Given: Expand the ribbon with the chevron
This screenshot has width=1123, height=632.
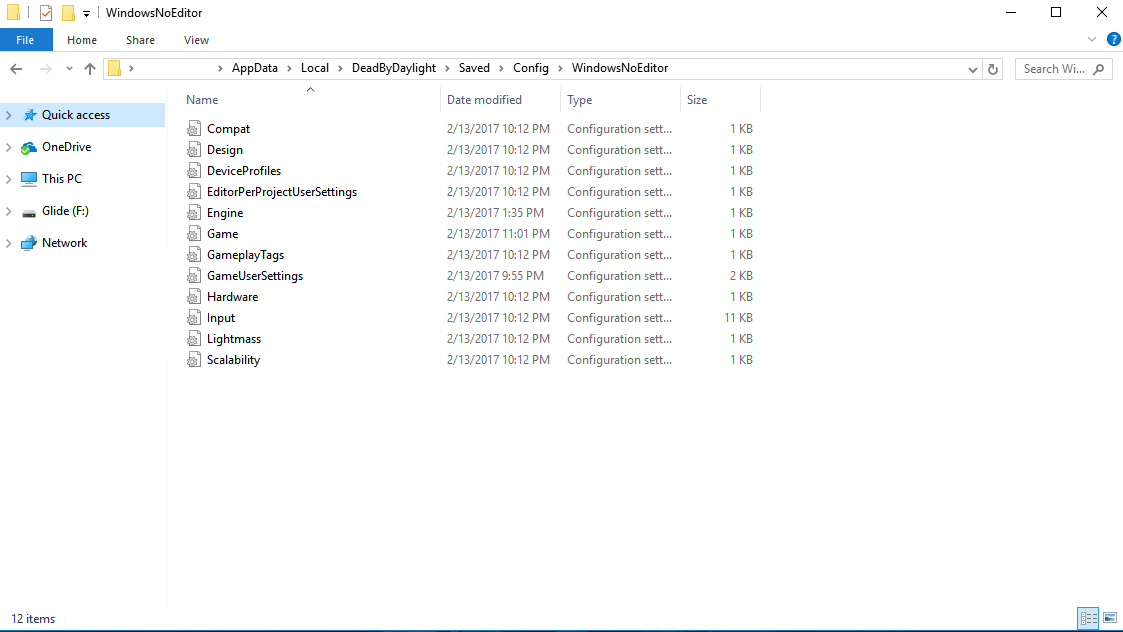Looking at the screenshot, I should [x=1091, y=39].
